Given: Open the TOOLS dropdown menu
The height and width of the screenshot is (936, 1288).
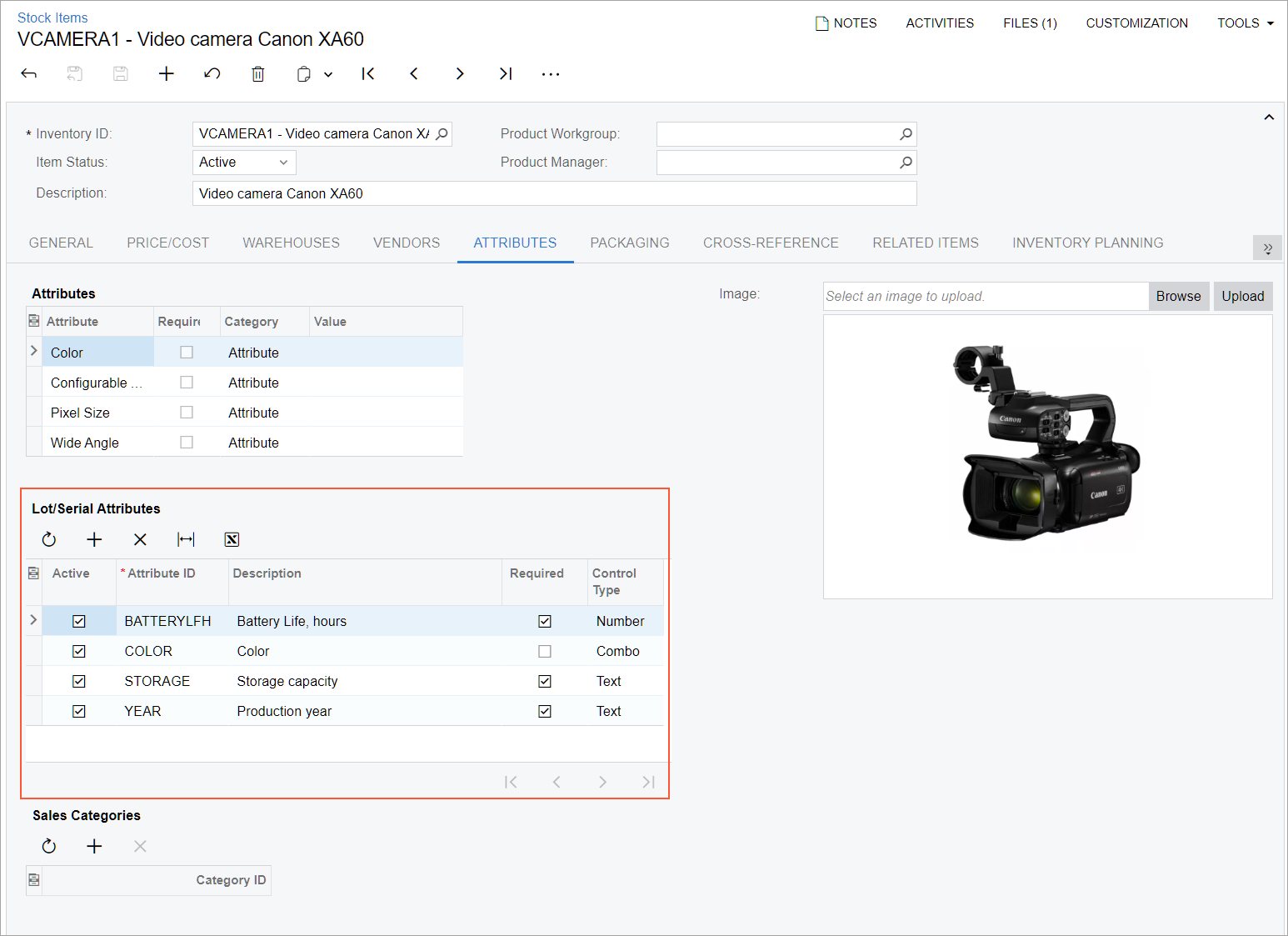Looking at the screenshot, I should 1246,23.
